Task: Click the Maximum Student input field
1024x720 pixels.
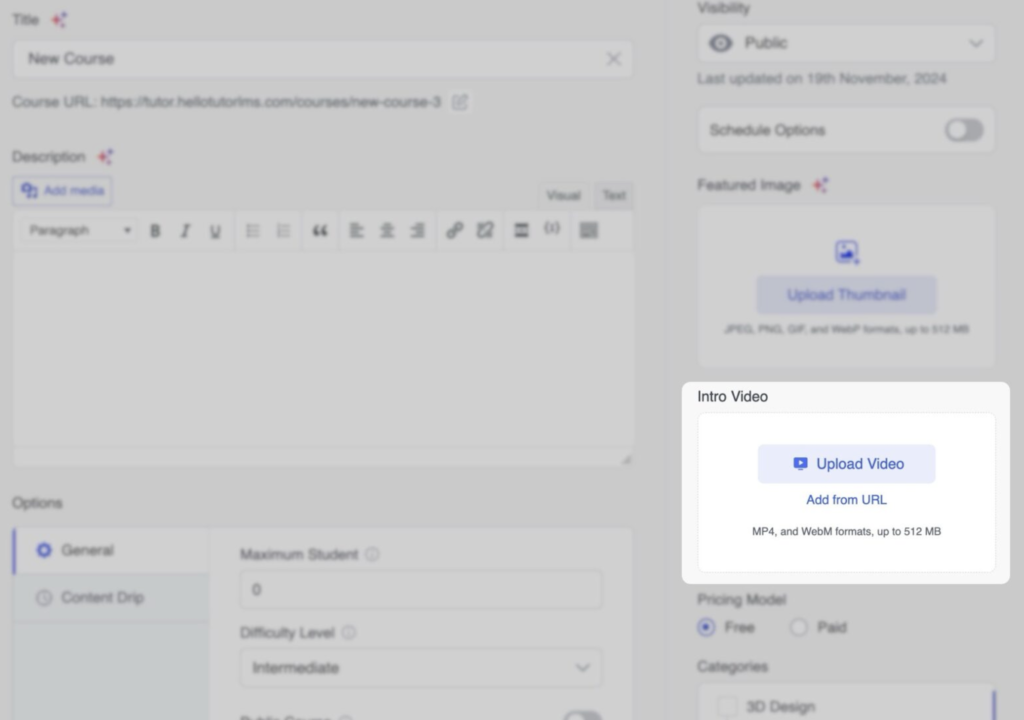Action: pos(421,590)
